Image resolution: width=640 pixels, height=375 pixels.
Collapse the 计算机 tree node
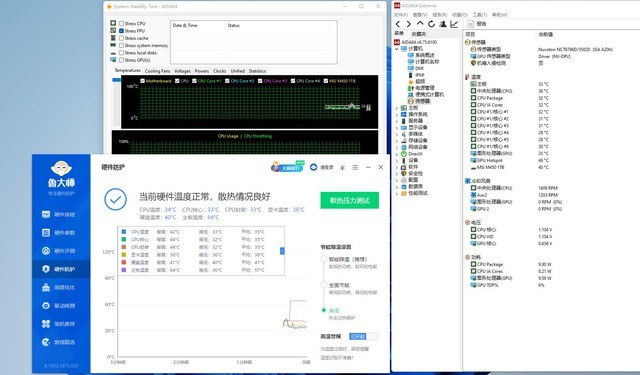(x=397, y=49)
